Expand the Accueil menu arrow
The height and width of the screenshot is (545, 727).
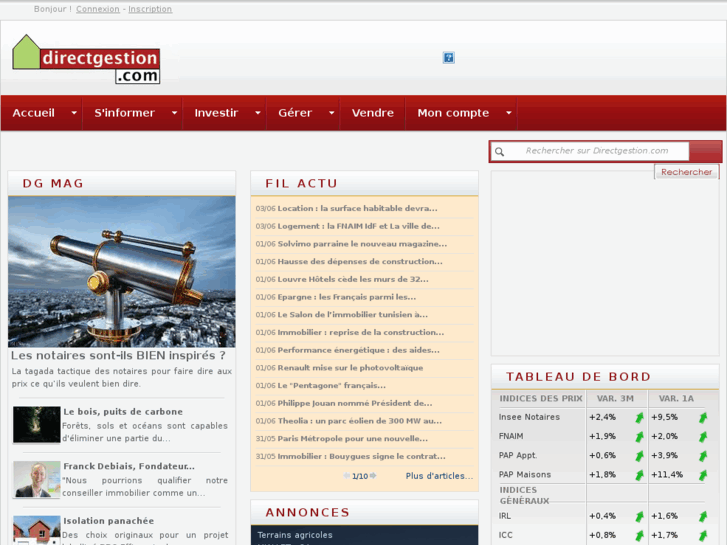(x=74, y=113)
